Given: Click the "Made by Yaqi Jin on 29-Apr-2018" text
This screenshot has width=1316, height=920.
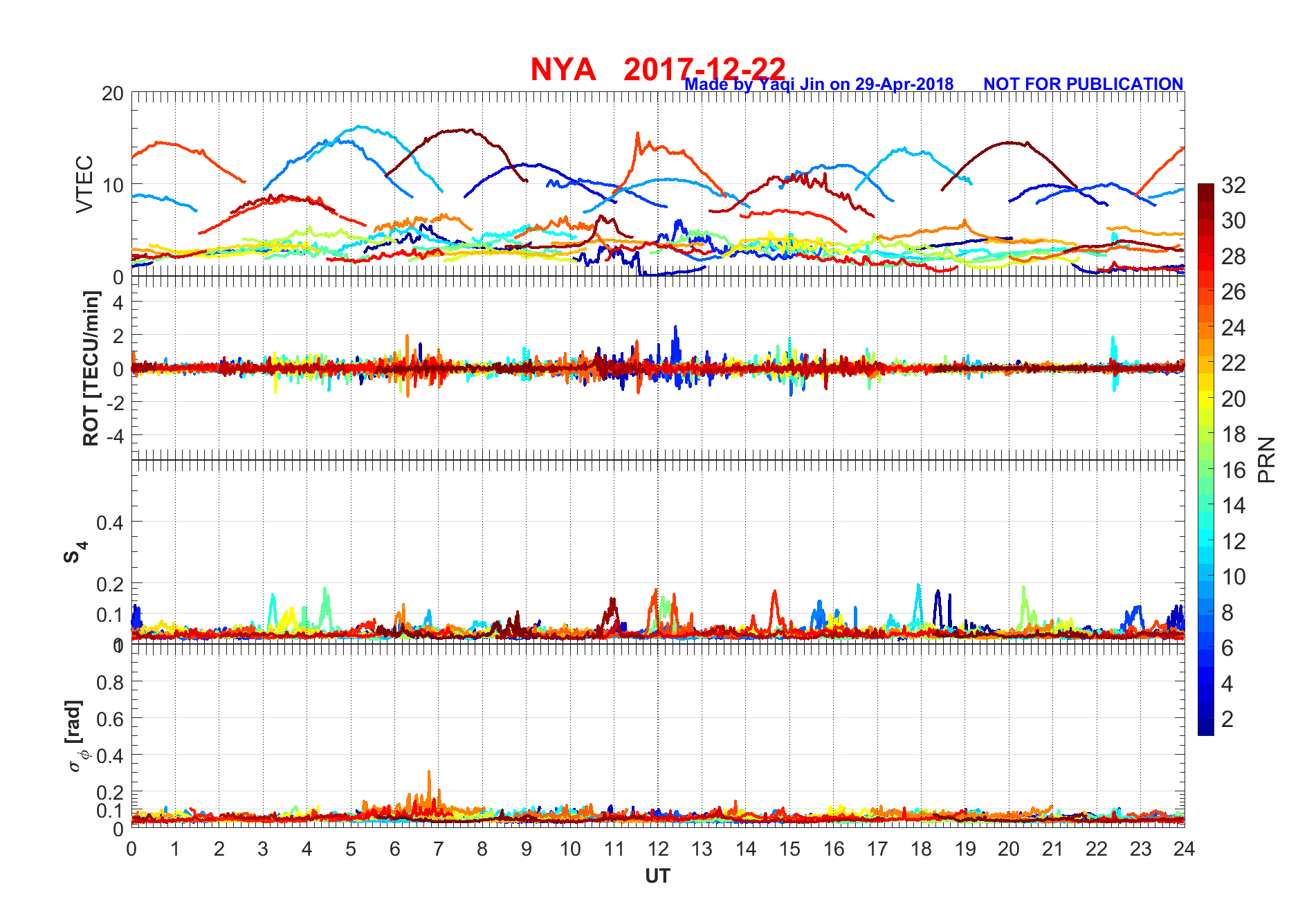Looking at the screenshot, I should (x=819, y=84).
